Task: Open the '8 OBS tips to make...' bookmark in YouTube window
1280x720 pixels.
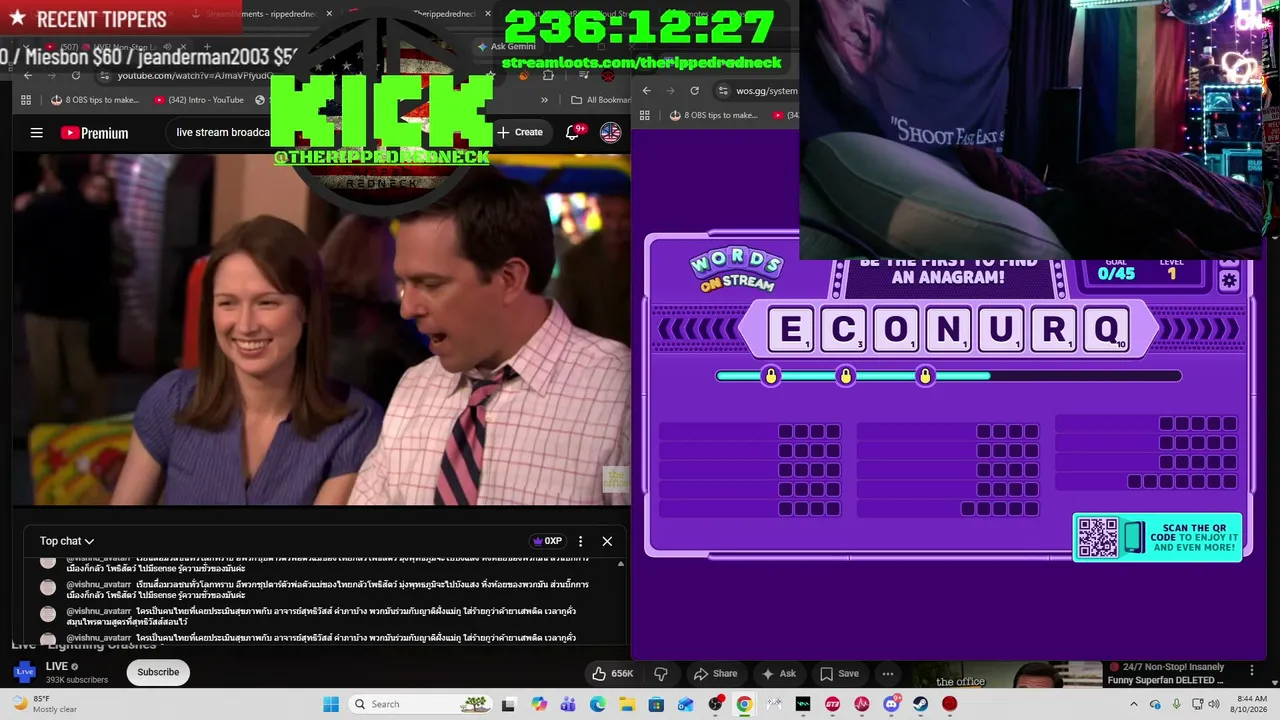Action: tap(95, 100)
